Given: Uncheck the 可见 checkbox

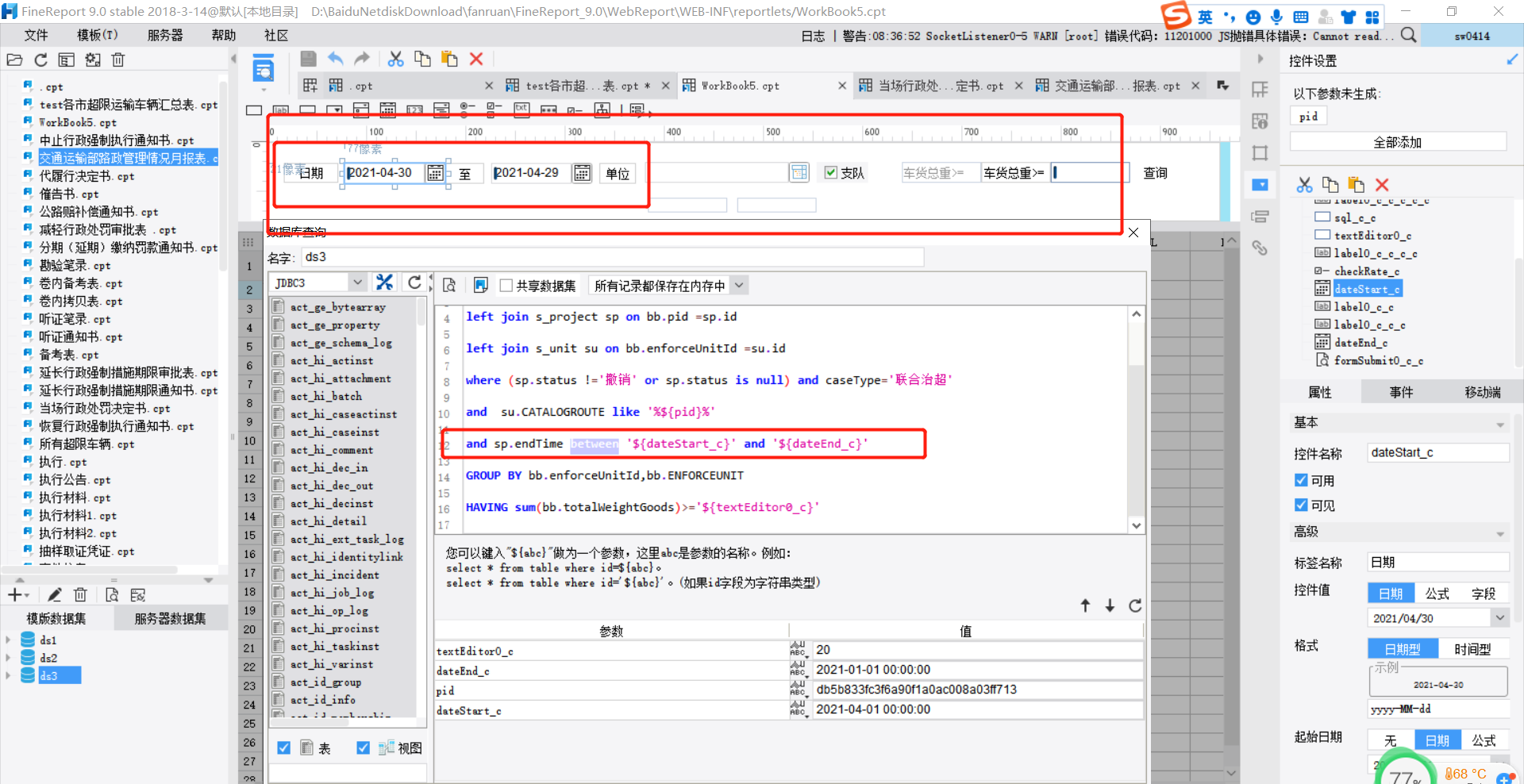Looking at the screenshot, I should (x=1301, y=505).
